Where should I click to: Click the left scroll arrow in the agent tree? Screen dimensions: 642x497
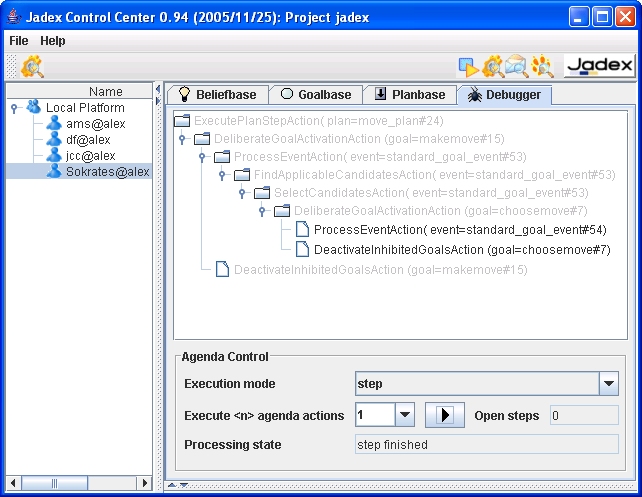[13, 483]
